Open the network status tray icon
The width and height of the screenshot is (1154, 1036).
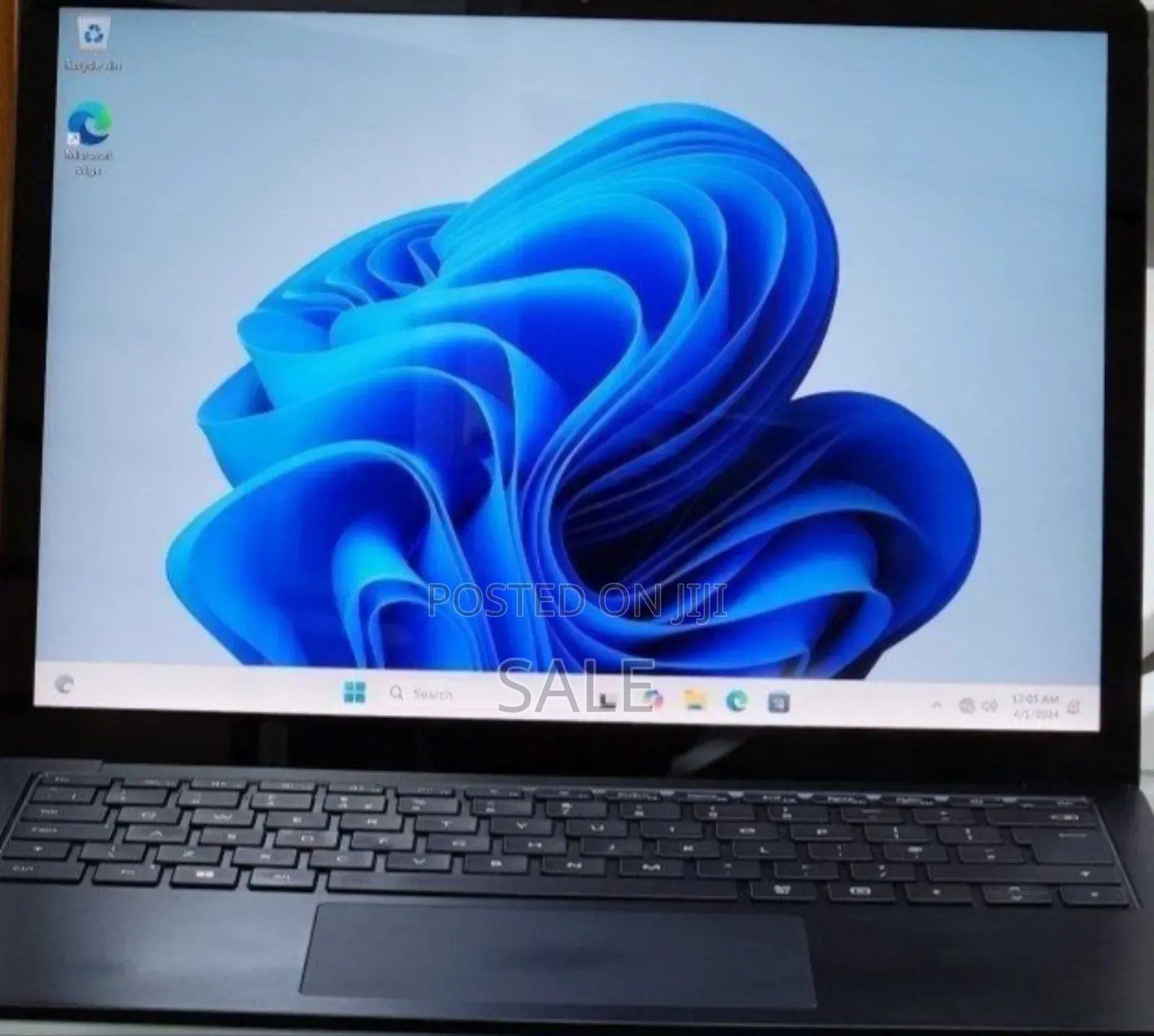point(968,706)
